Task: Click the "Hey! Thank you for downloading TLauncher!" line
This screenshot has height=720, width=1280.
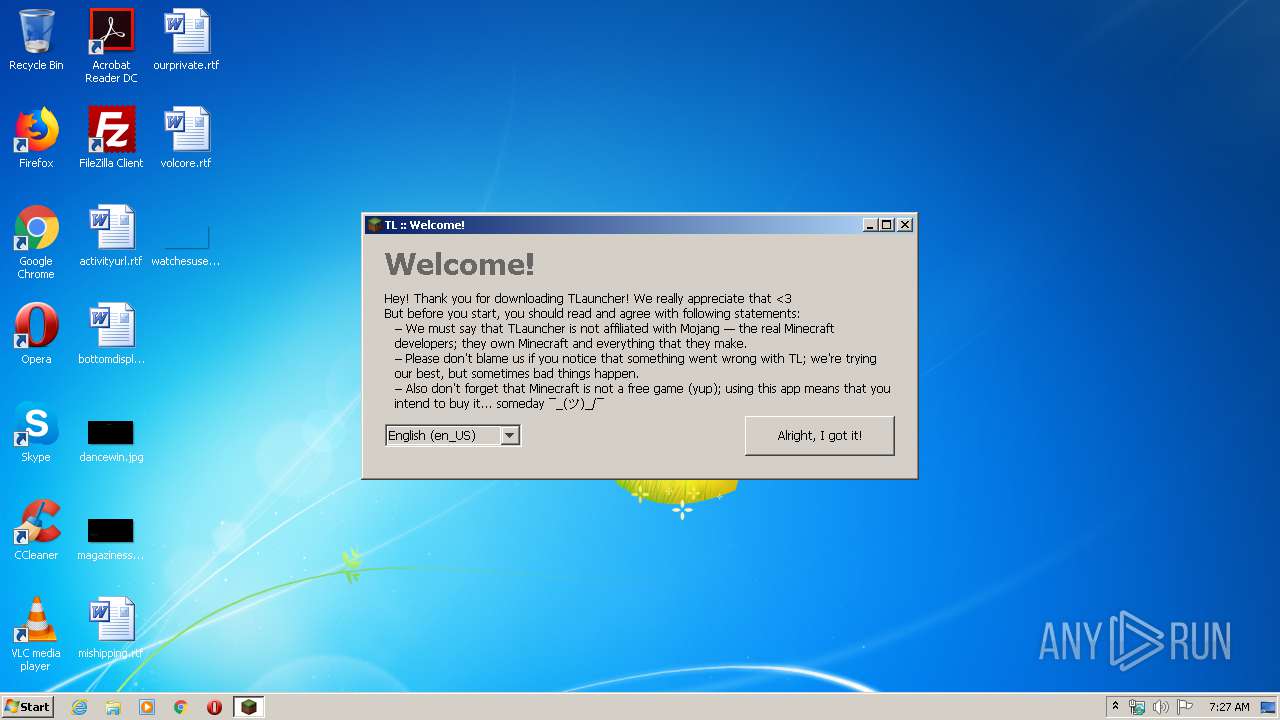Action: 588,298
